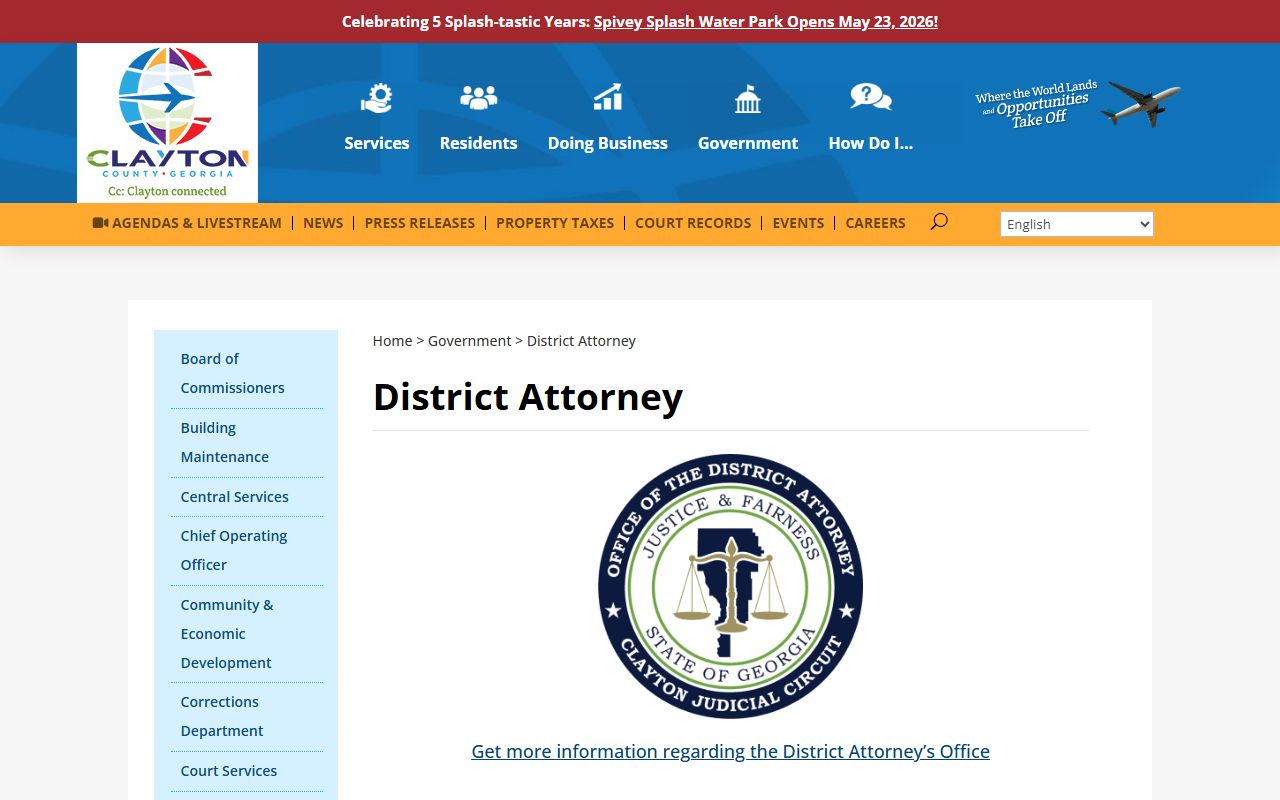Open the Careers link
The width and height of the screenshot is (1280, 800).
coord(875,223)
